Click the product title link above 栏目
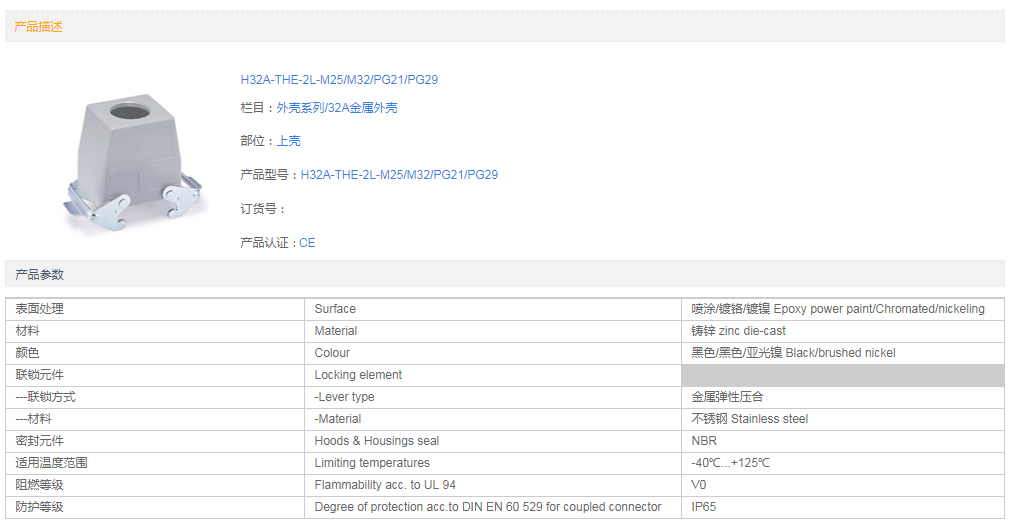Screen dimensions: 1011x529 point(339,80)
